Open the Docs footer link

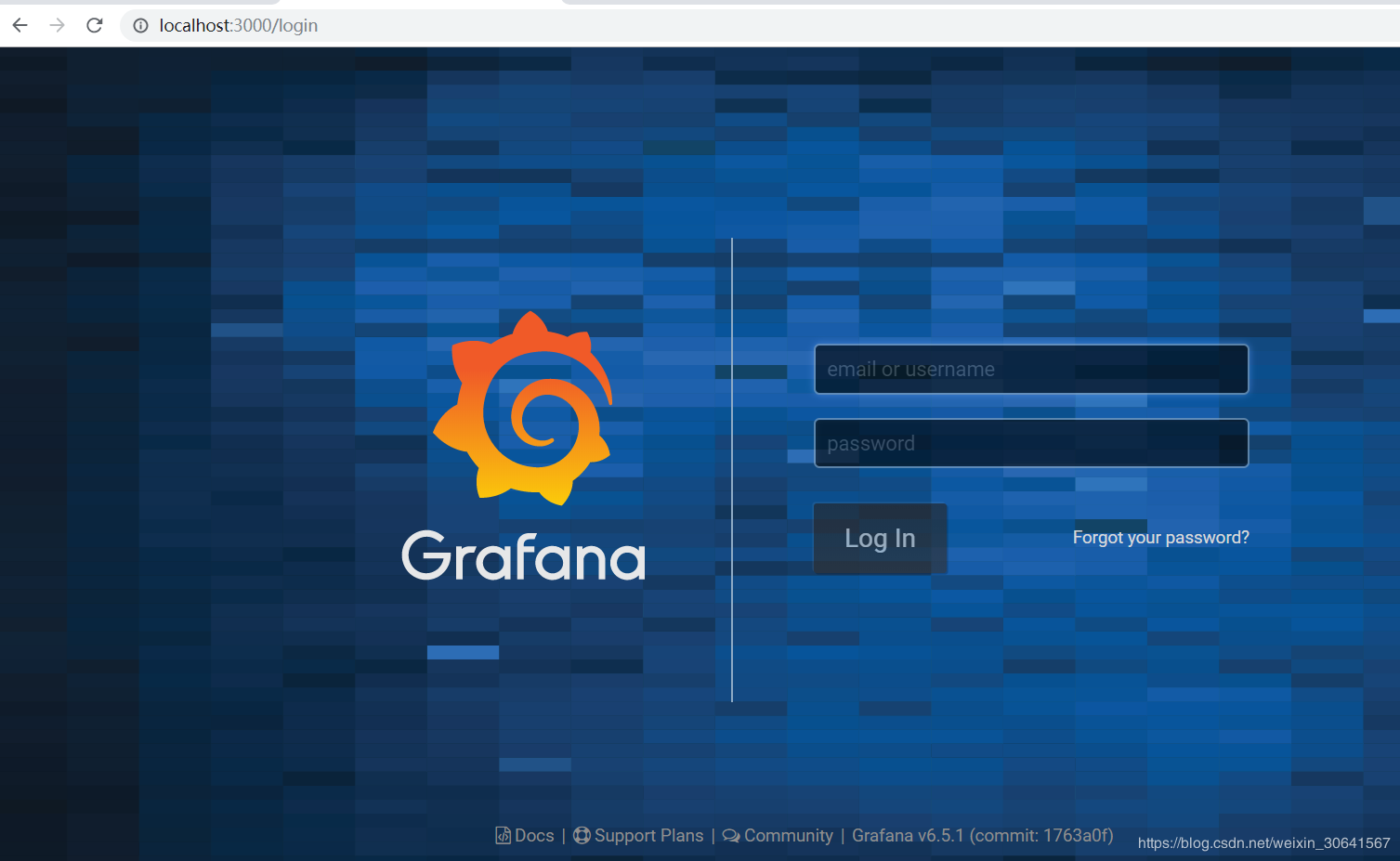pyautogui.click(x=534, y=836)
